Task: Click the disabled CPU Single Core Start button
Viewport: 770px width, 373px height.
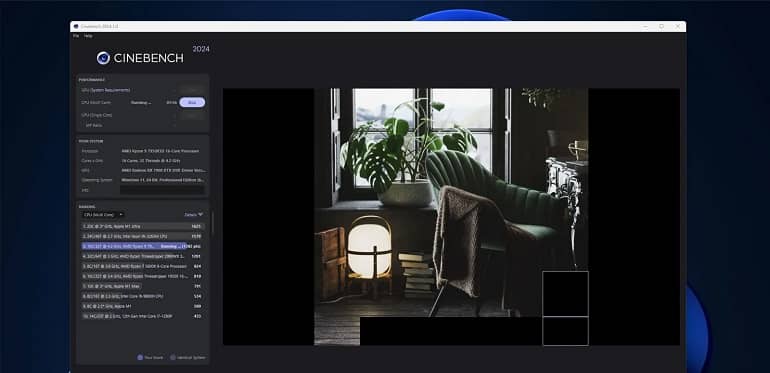Action: [192, 115]
